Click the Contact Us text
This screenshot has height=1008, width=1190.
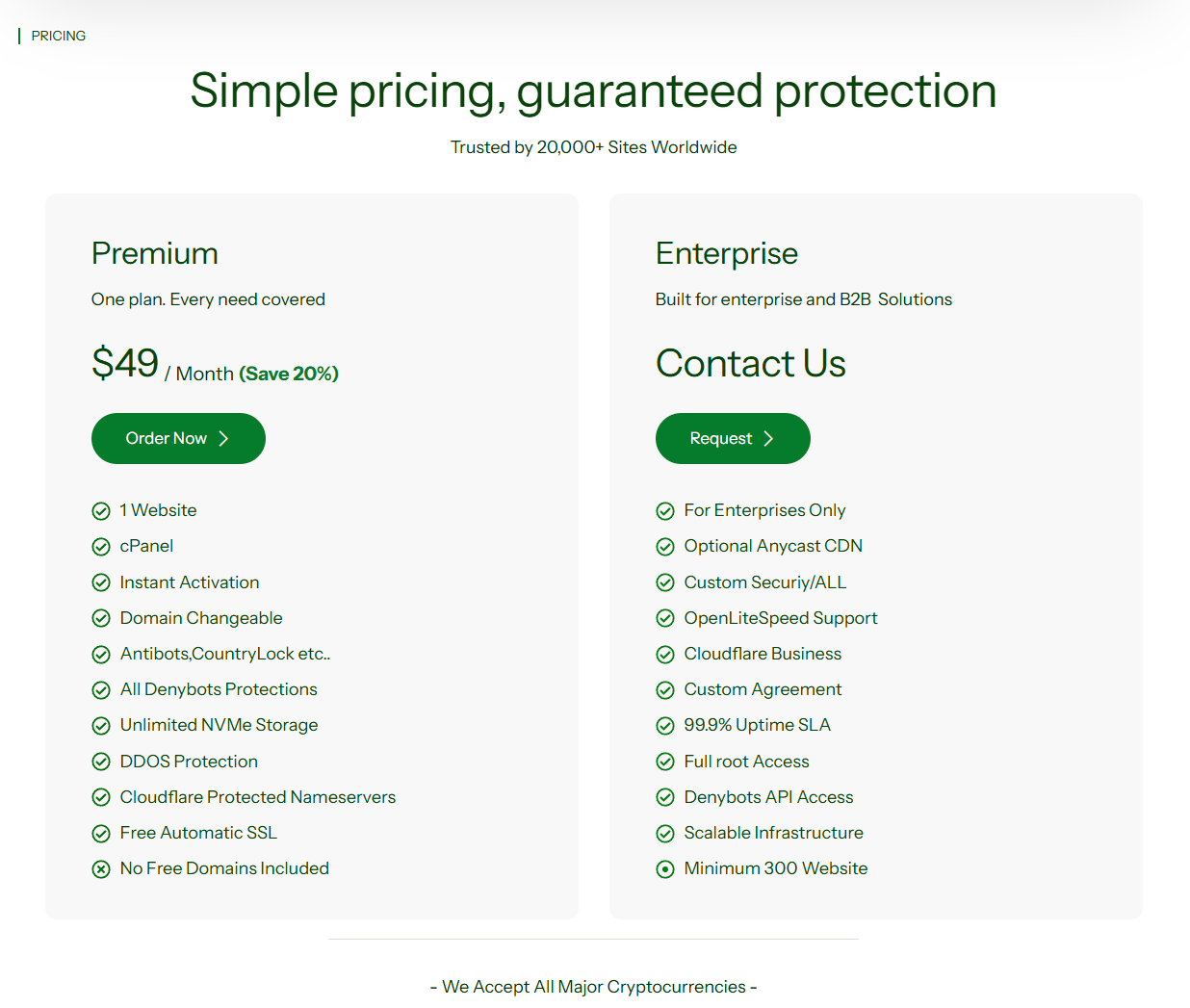click(751, 364)
